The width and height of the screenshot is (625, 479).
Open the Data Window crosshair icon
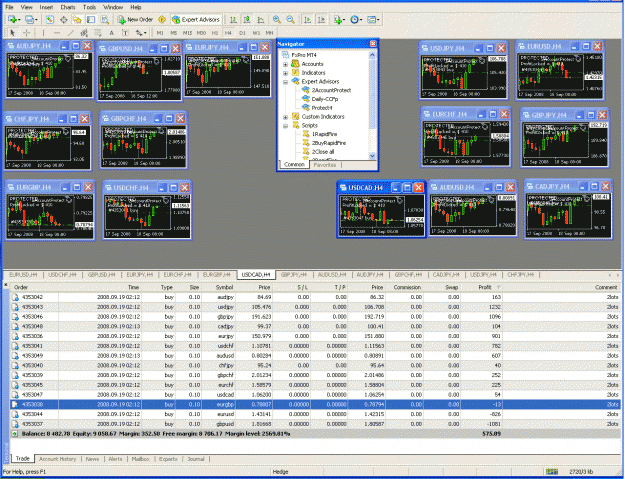tap(63, 19)
